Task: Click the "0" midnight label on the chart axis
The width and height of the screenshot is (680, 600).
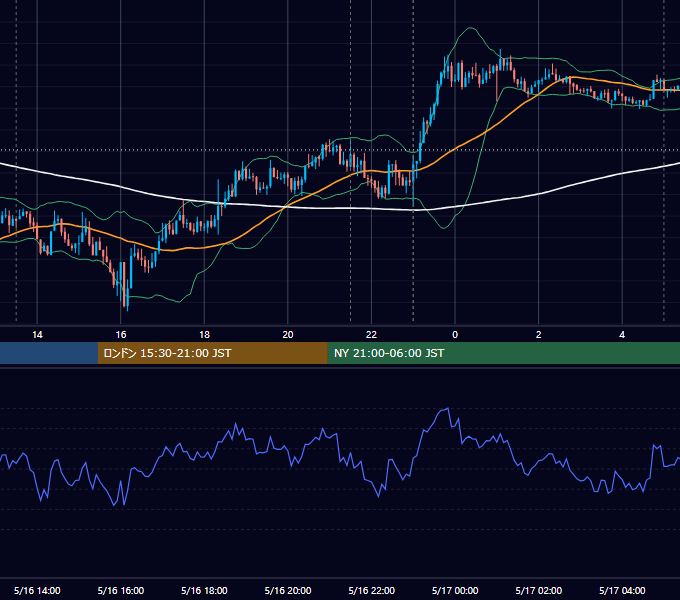Action: pos(455,335)
